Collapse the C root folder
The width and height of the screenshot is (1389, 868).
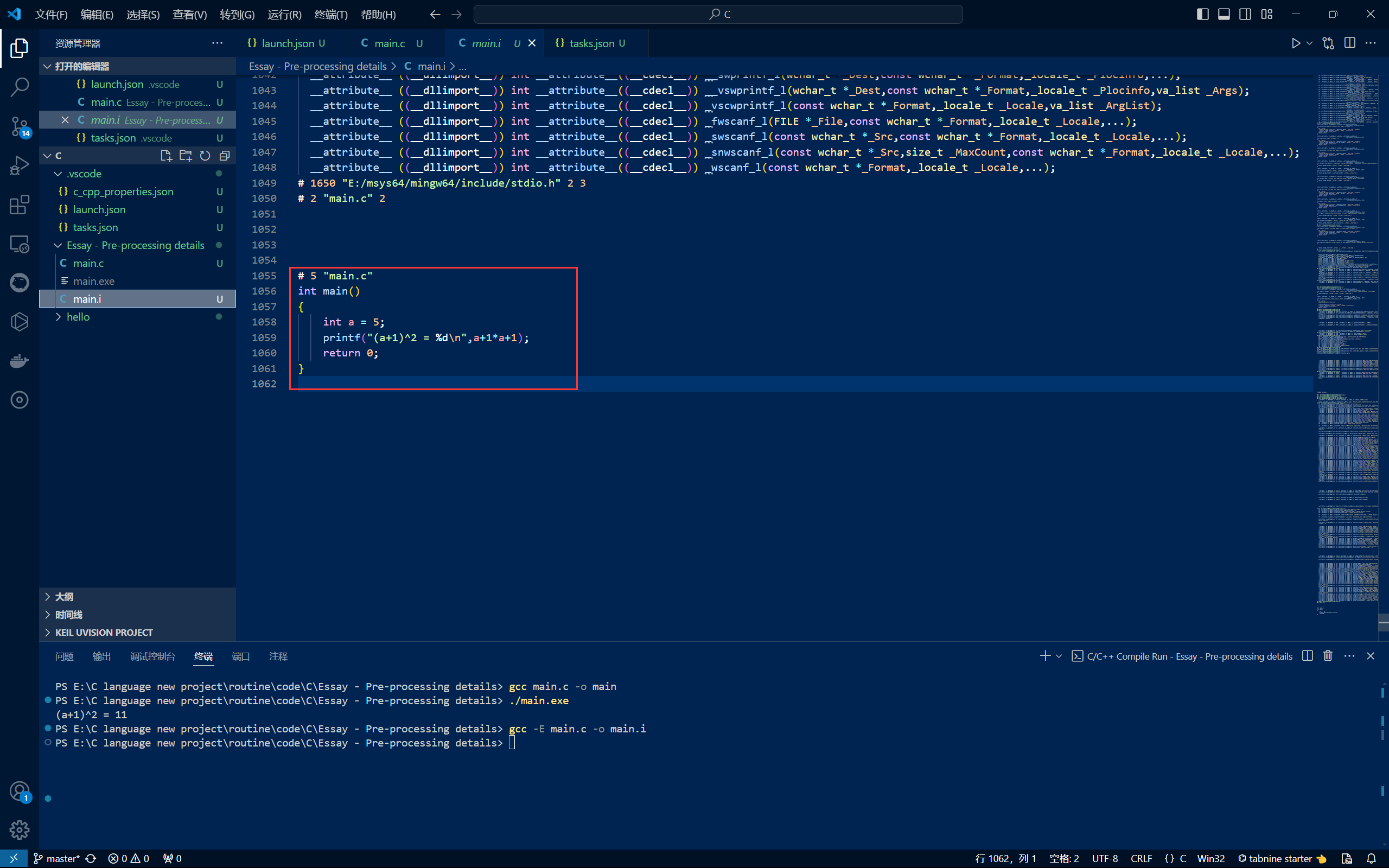(x=48, y=156)
